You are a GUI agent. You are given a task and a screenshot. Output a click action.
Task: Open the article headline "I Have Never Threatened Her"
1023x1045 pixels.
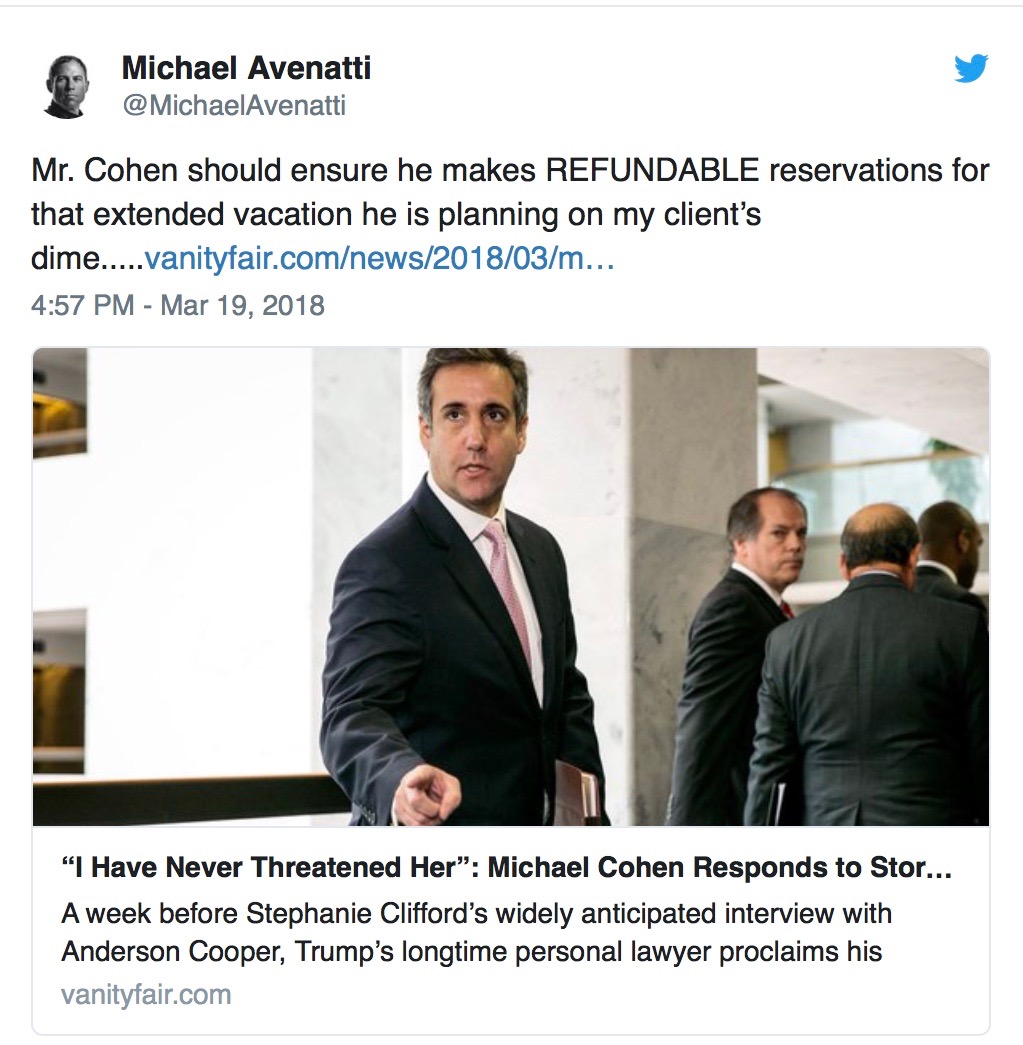[506, 868]
